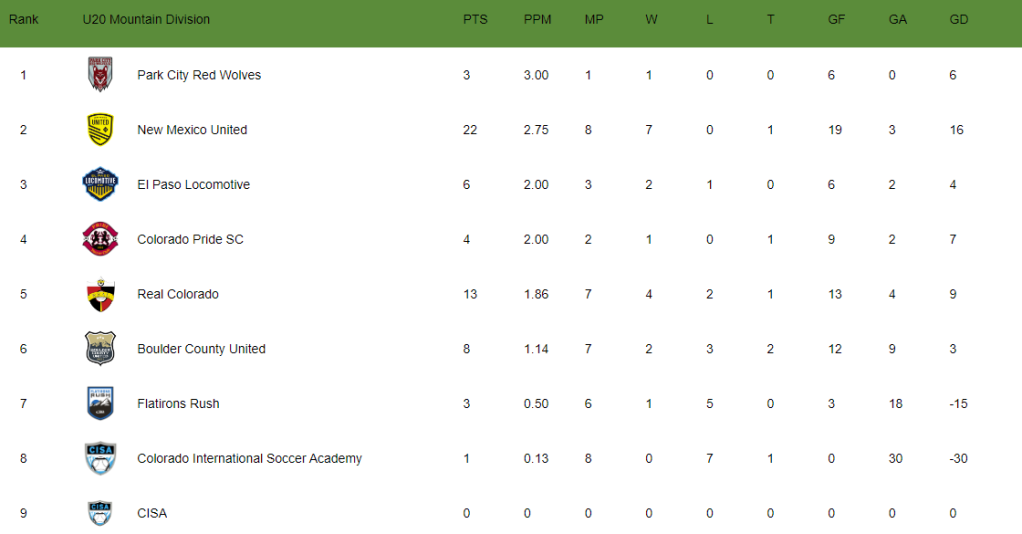The height and width of the screenshot is (534, 1022).
Task: Click the Colorado International Soccer Academy logo
Action: click(100, 458)
